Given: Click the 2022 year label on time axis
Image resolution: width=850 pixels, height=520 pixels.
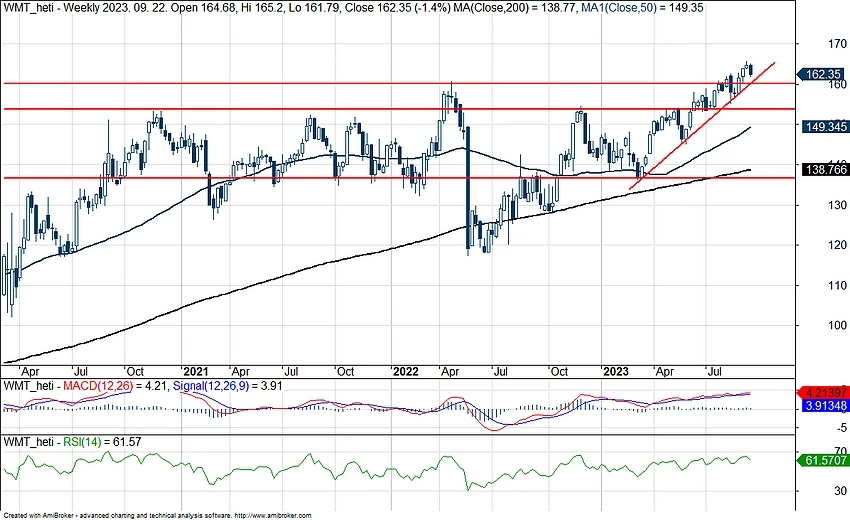Looking at the screenshot, I should [405, 371].
